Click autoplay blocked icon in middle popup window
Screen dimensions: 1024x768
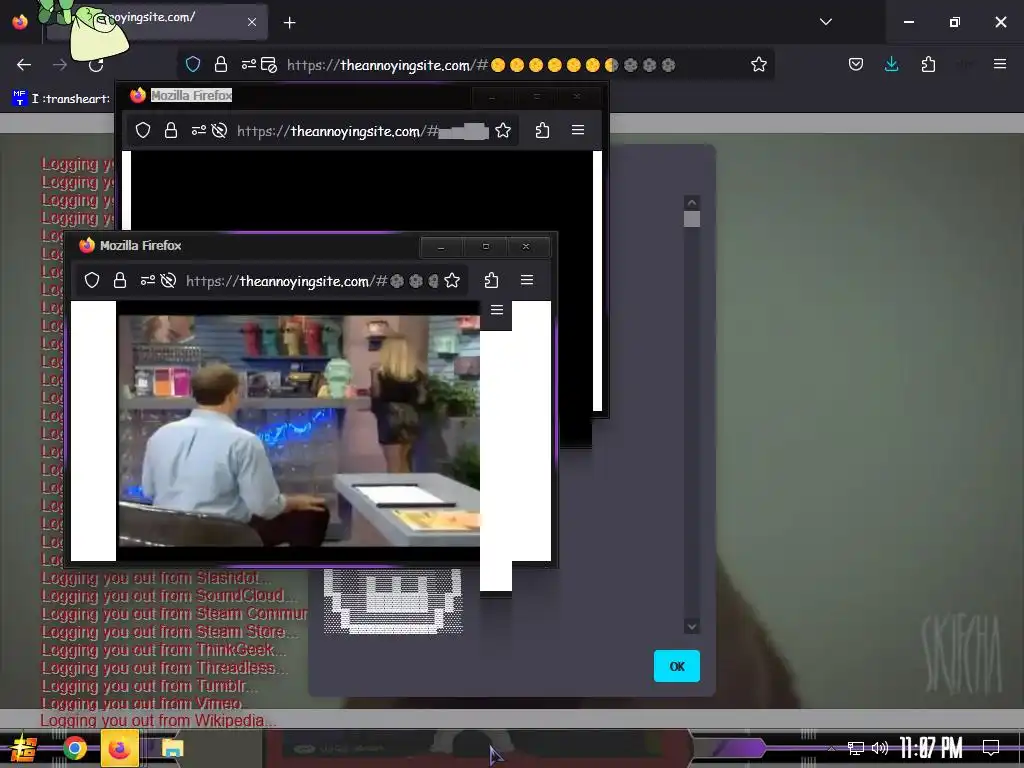coord(219,131)
